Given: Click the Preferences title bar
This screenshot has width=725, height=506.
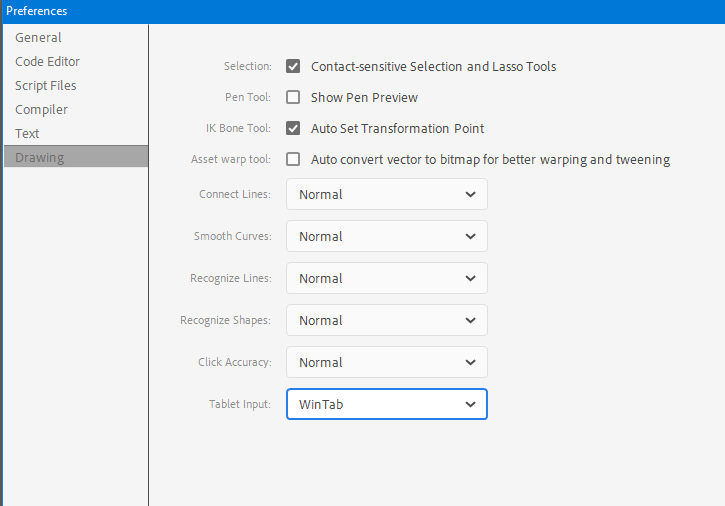Looking at the screenshot, I should [x=360, y=11].
